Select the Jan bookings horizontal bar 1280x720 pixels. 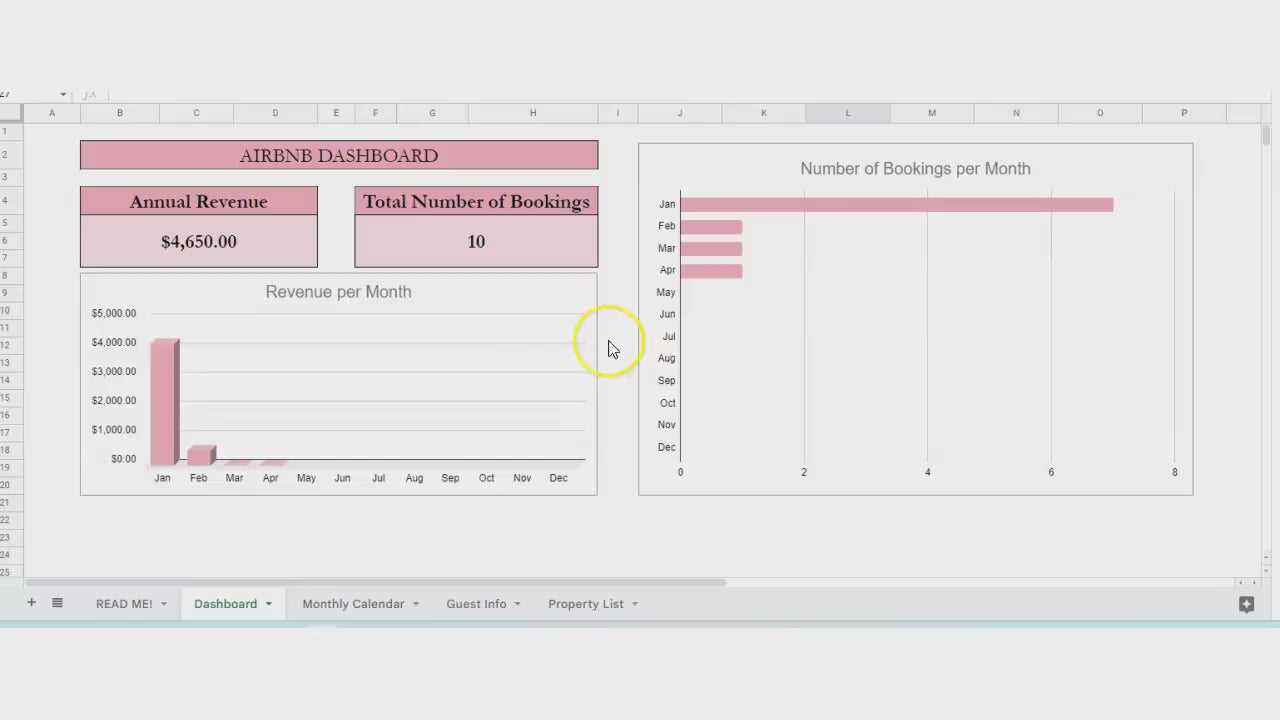coord(896,204)
